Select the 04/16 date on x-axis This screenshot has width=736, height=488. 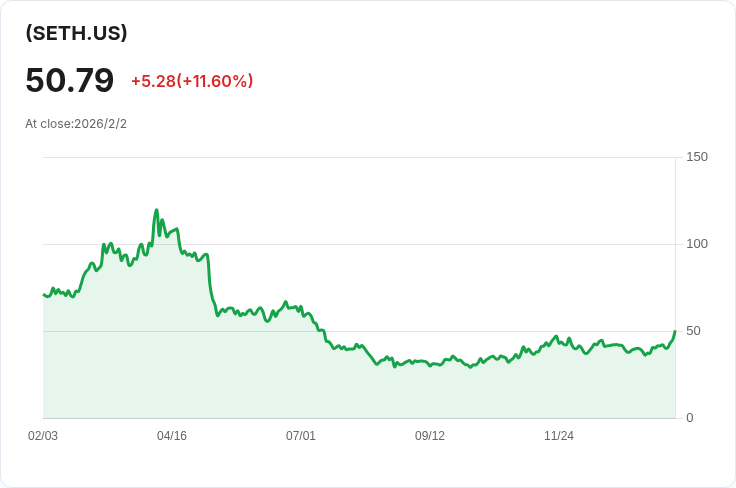pos(172,436)
